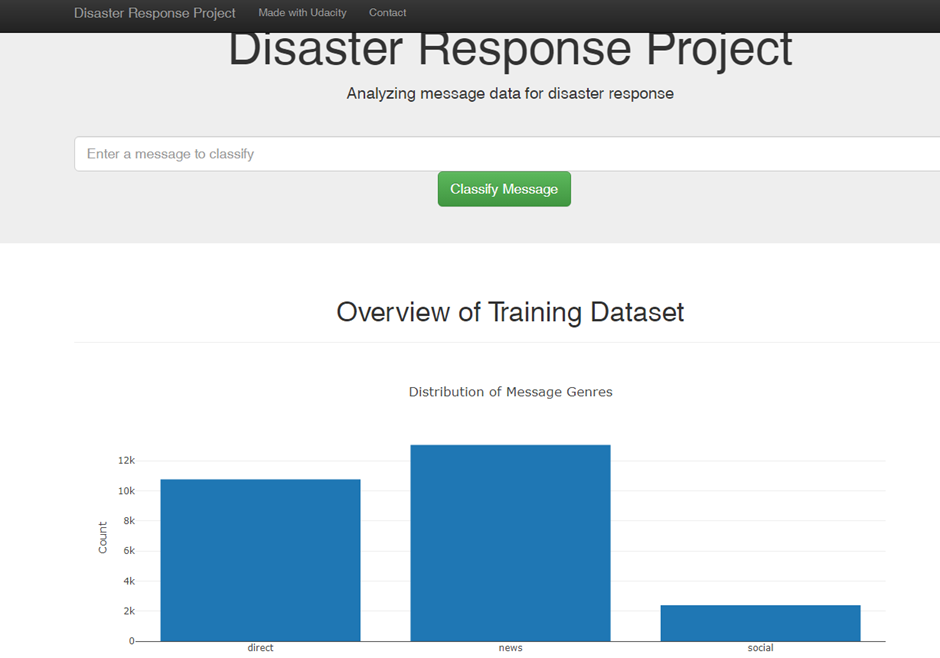Click the Count y-axis label

click(103, 537)
